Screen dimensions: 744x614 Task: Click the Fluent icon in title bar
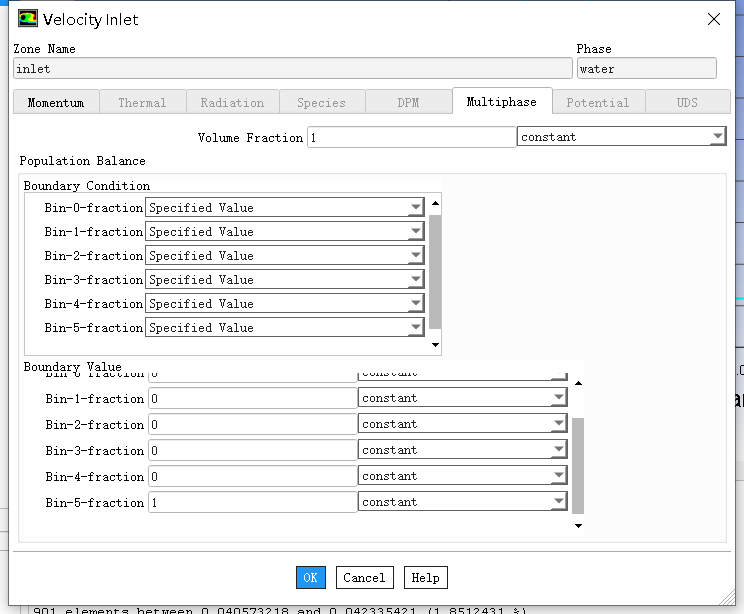click(27, 19)
